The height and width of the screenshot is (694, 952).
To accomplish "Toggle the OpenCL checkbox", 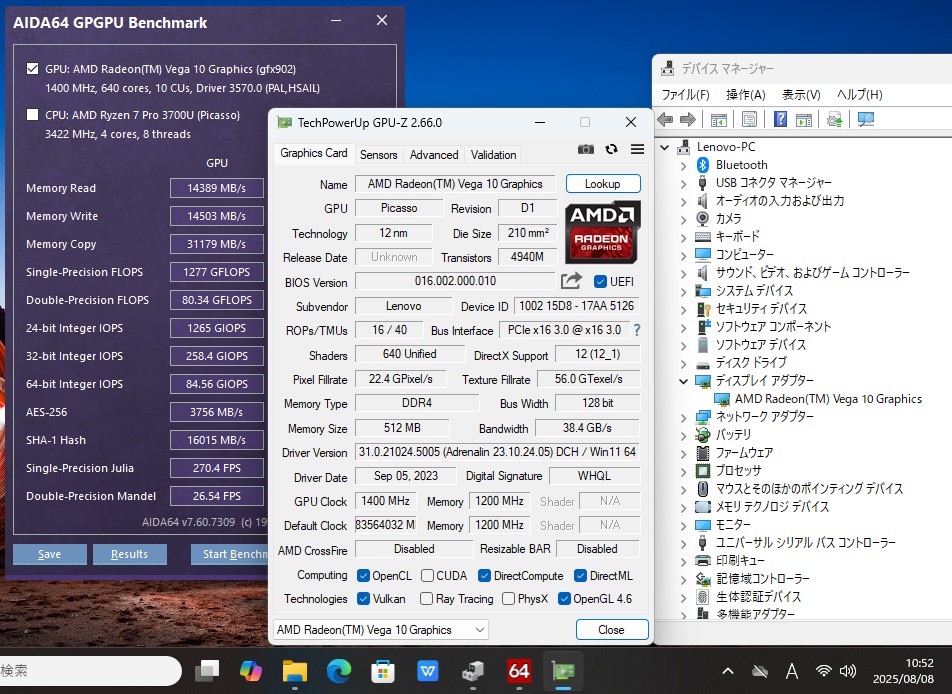I will pos(364,576).
